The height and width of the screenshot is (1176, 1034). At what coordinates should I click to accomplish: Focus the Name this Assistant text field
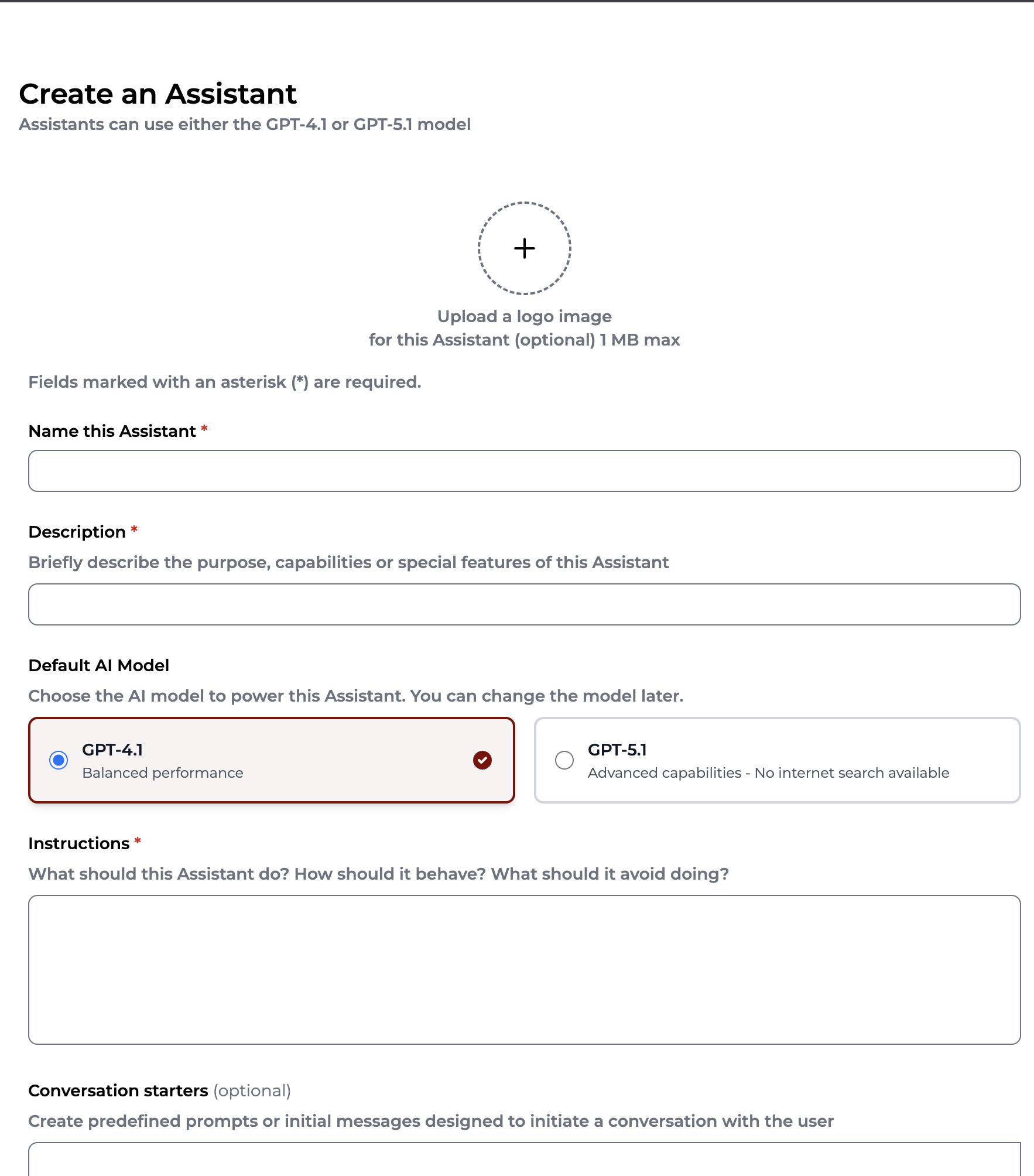pyautogui.click(x=525, y=471)
